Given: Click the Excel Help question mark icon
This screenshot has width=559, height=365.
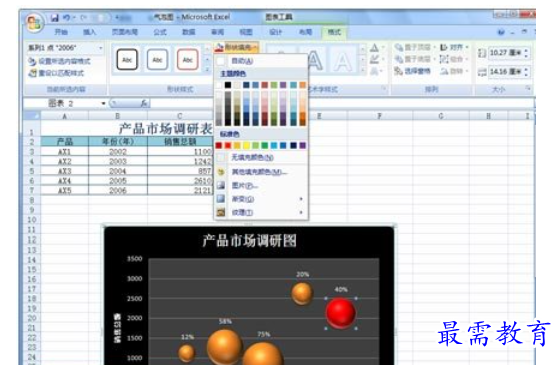Looking at the screenshot, I should (x=501, y=32).
